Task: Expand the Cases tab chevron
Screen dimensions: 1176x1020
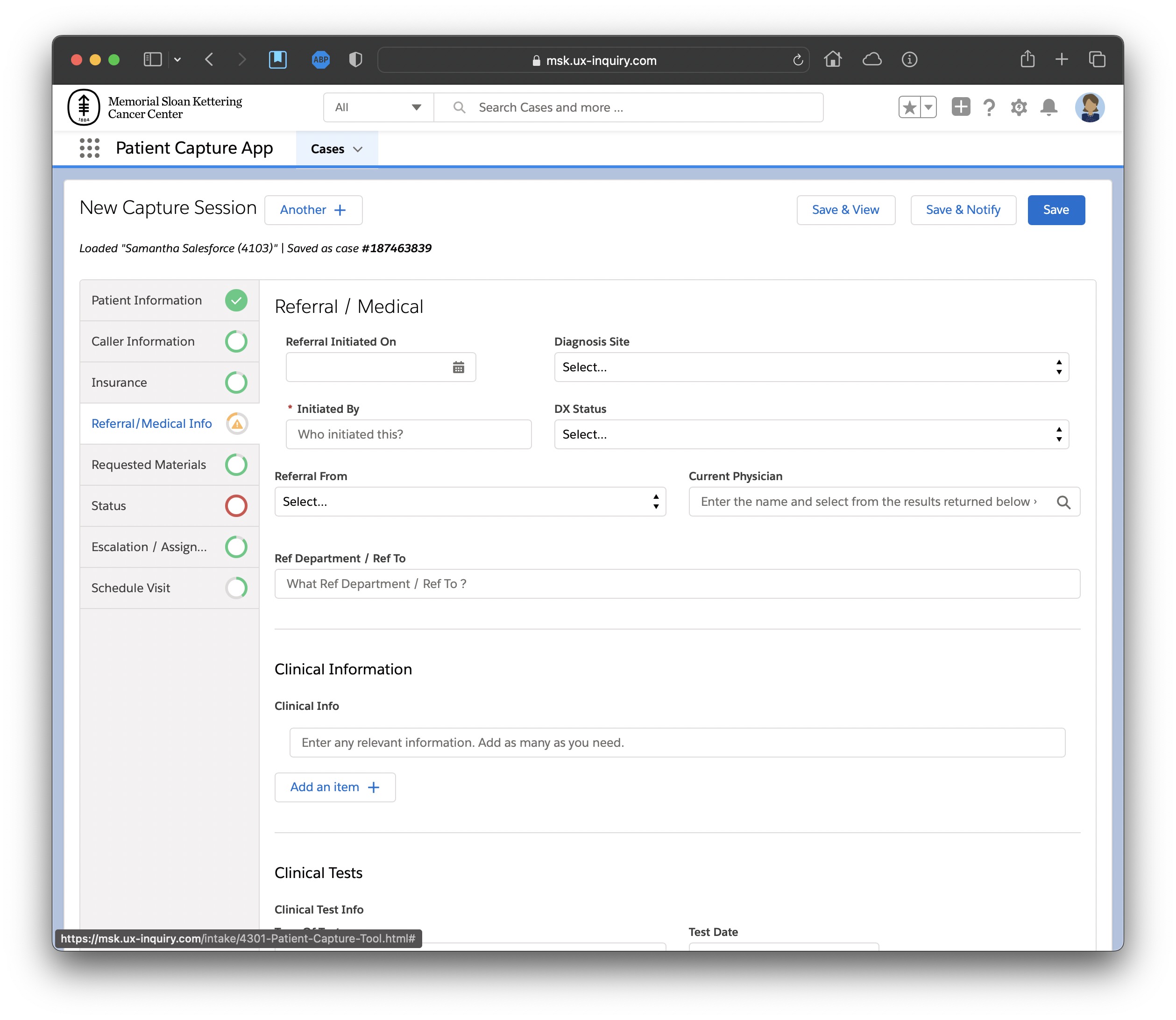Action: coord(357,150)
